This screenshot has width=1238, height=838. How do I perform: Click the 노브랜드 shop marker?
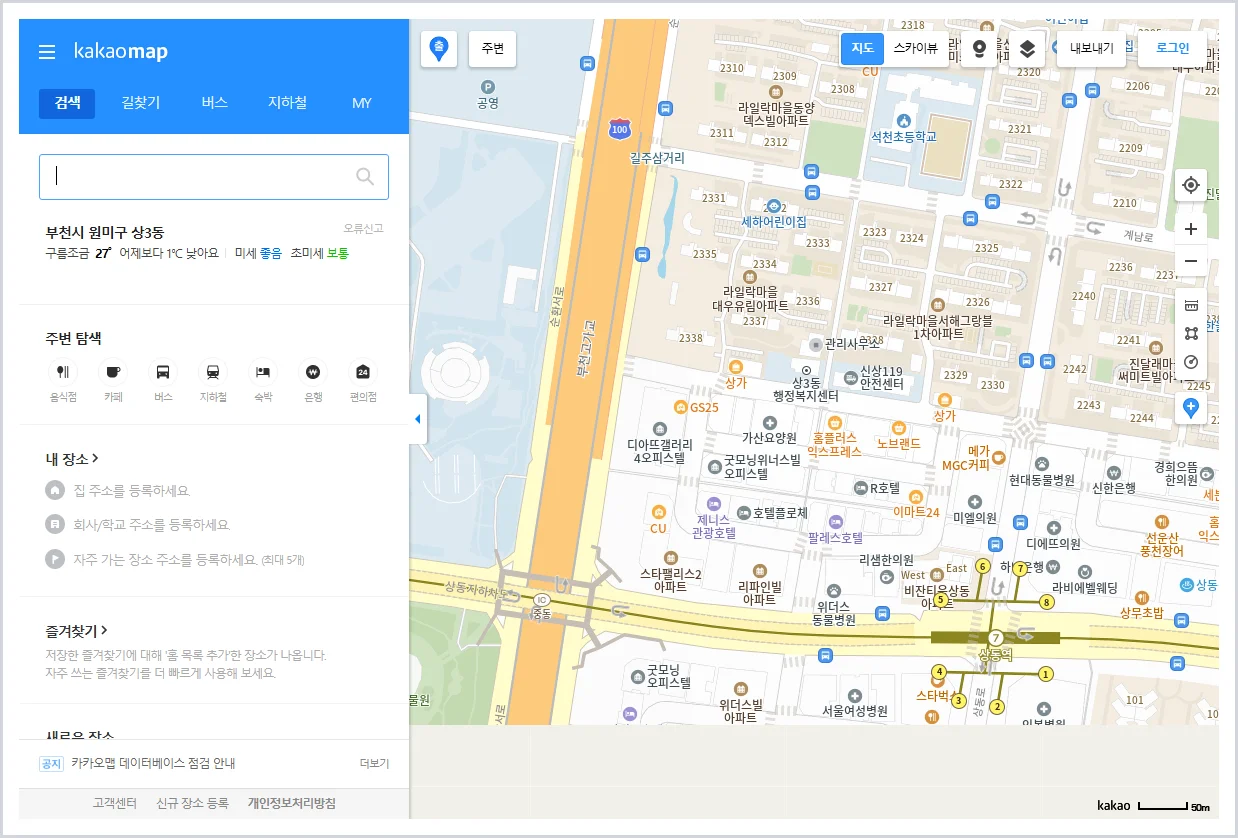pos(898,427)
